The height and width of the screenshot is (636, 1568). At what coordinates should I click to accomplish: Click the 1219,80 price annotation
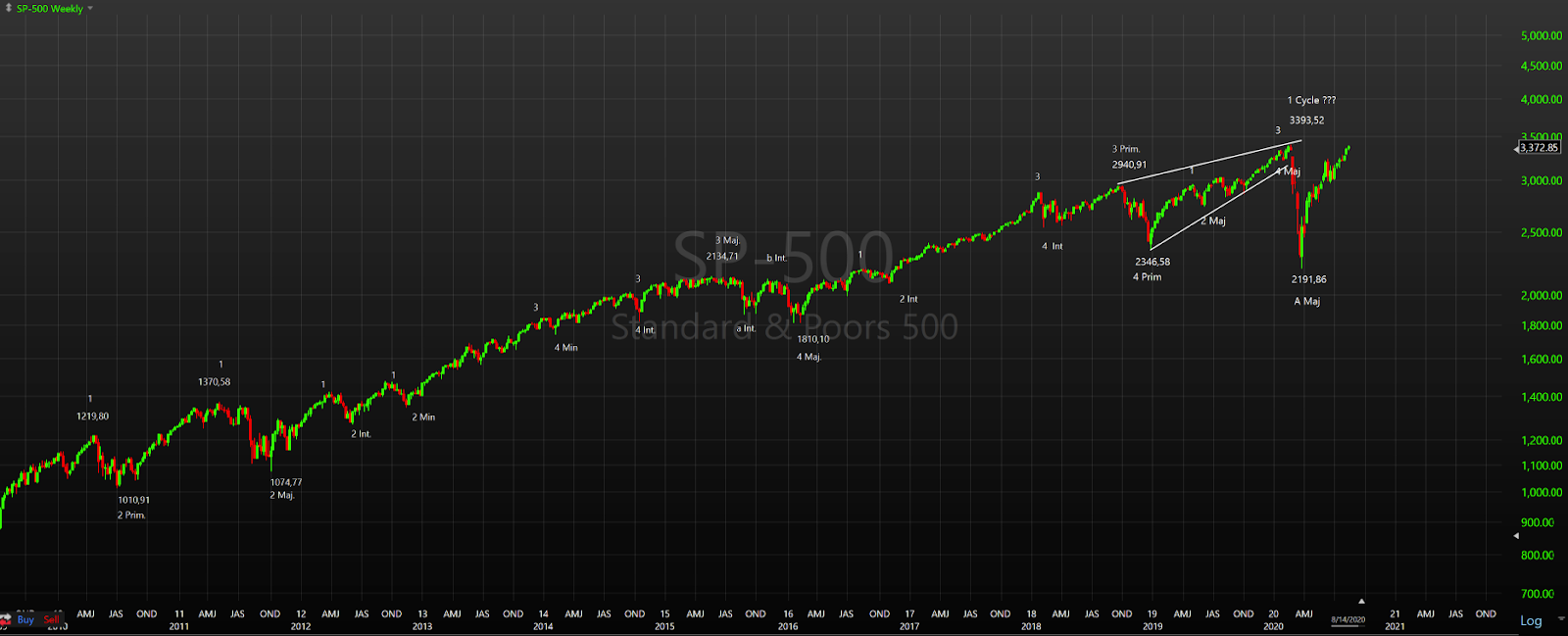point(92,416)
